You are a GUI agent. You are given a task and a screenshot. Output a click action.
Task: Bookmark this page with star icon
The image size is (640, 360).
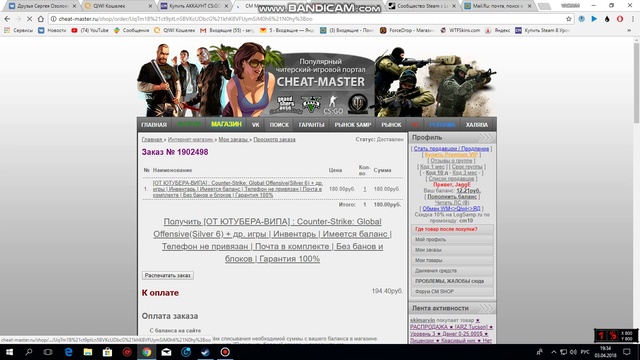pyautogui.click(x=569, y=19)
